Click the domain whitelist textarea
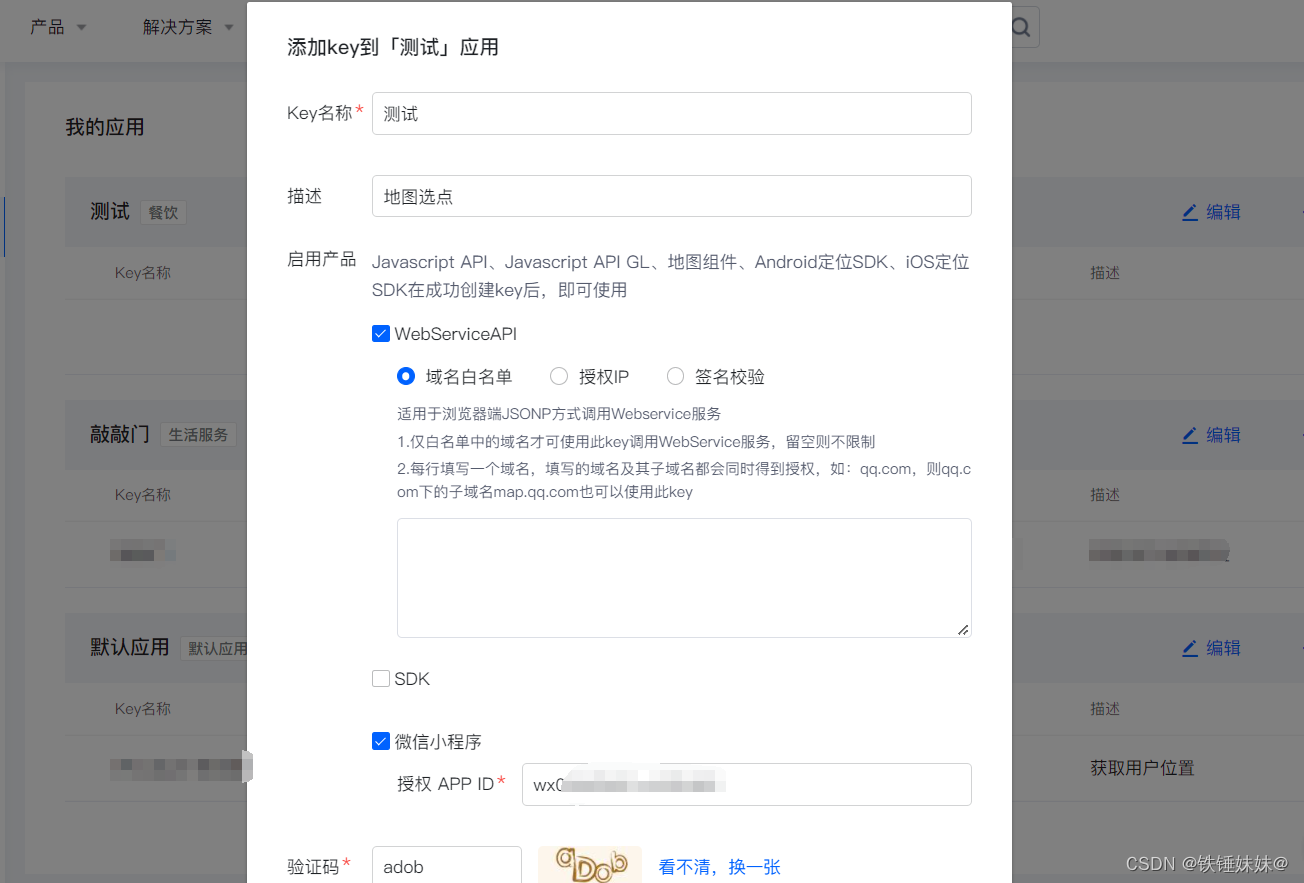The height and width of the screenshot is (883, 1304). pyautogui.click(x=684, y=578)
